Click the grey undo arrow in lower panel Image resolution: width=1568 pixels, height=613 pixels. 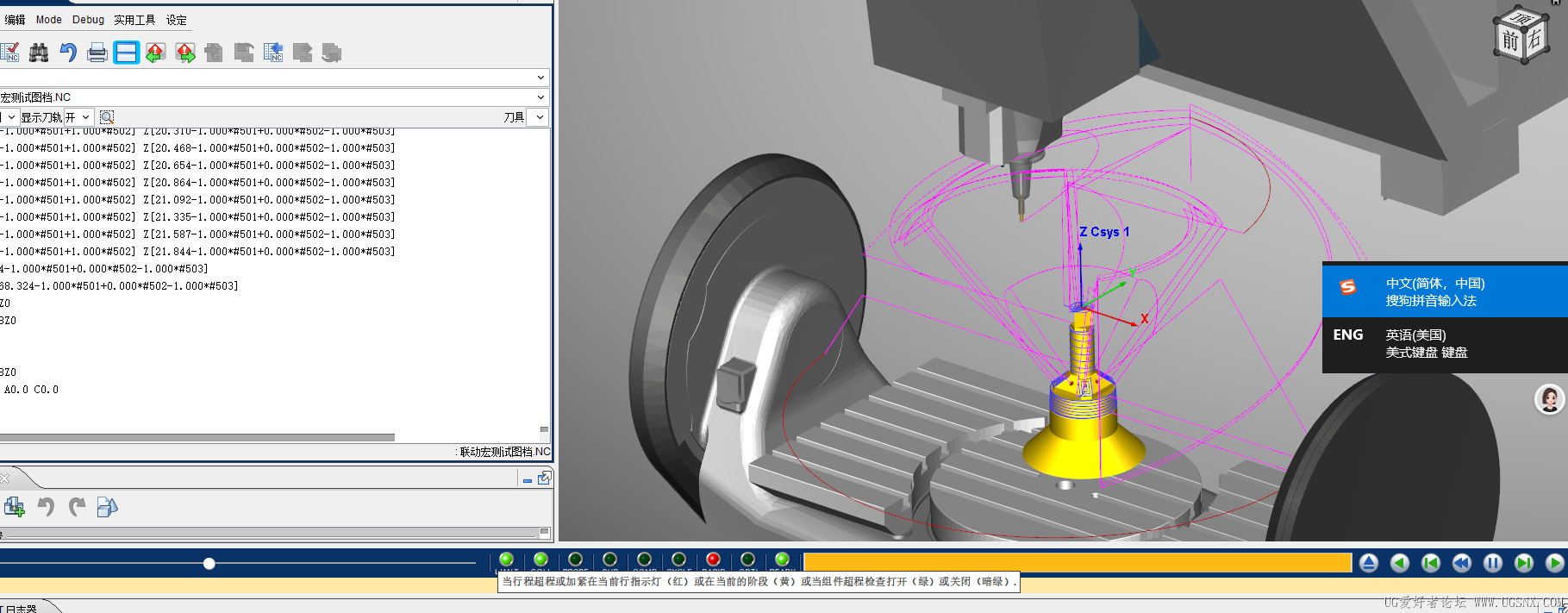(46, 507)
